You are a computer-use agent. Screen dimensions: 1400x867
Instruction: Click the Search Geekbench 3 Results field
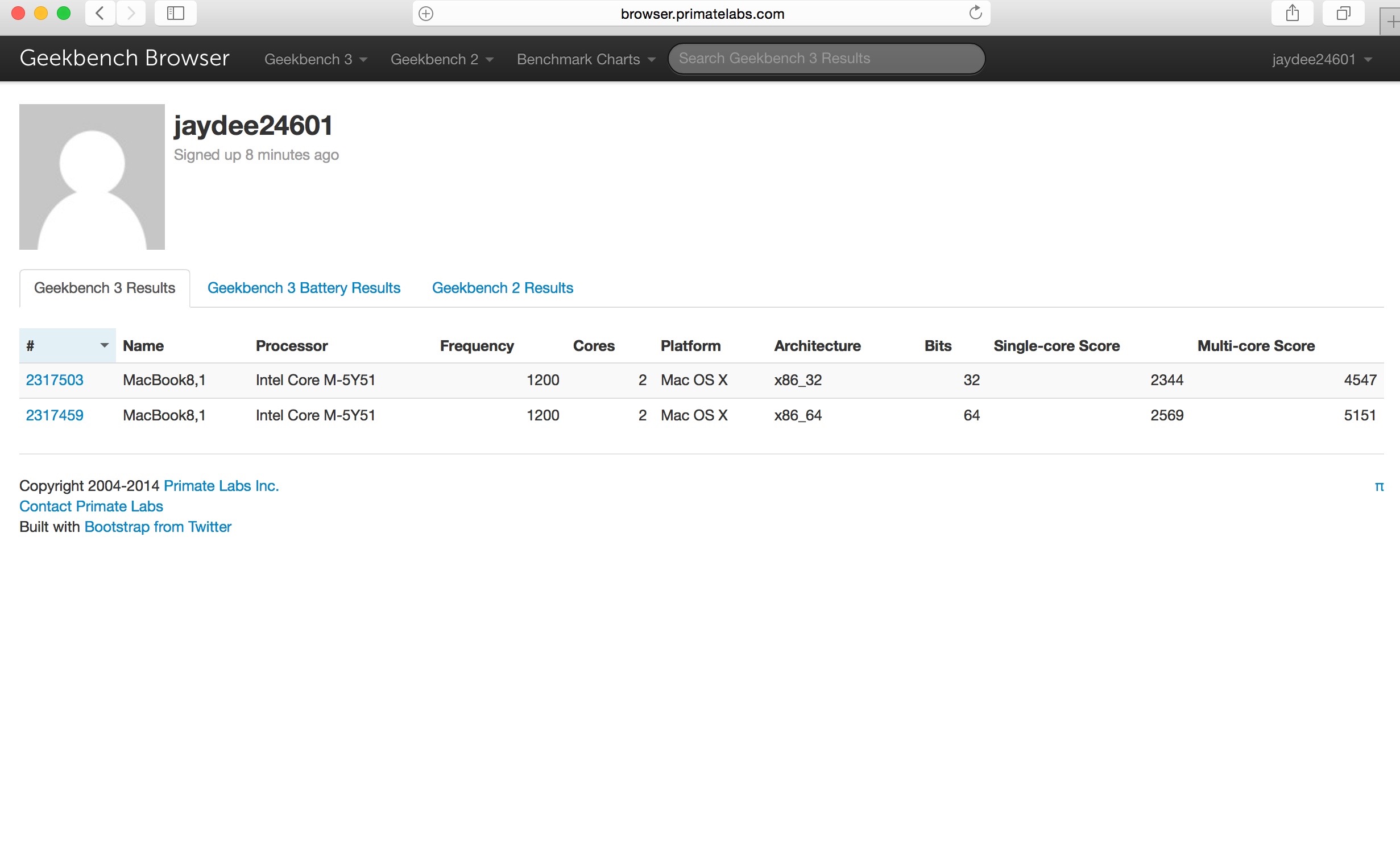(825, 59)
